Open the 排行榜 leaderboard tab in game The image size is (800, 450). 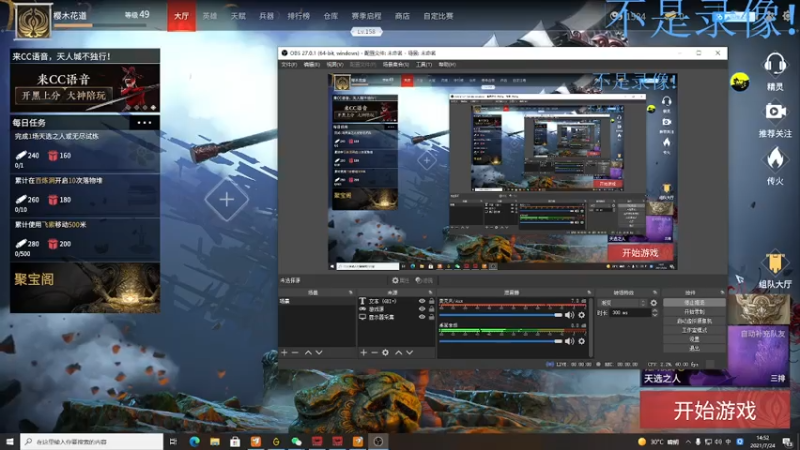pyautogui.click(x=298, y=16)
